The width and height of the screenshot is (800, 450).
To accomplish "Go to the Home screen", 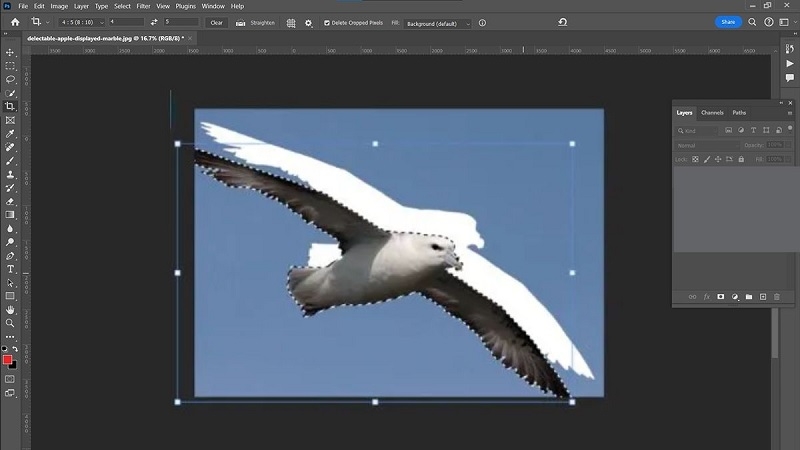I will tap(15, 22).
